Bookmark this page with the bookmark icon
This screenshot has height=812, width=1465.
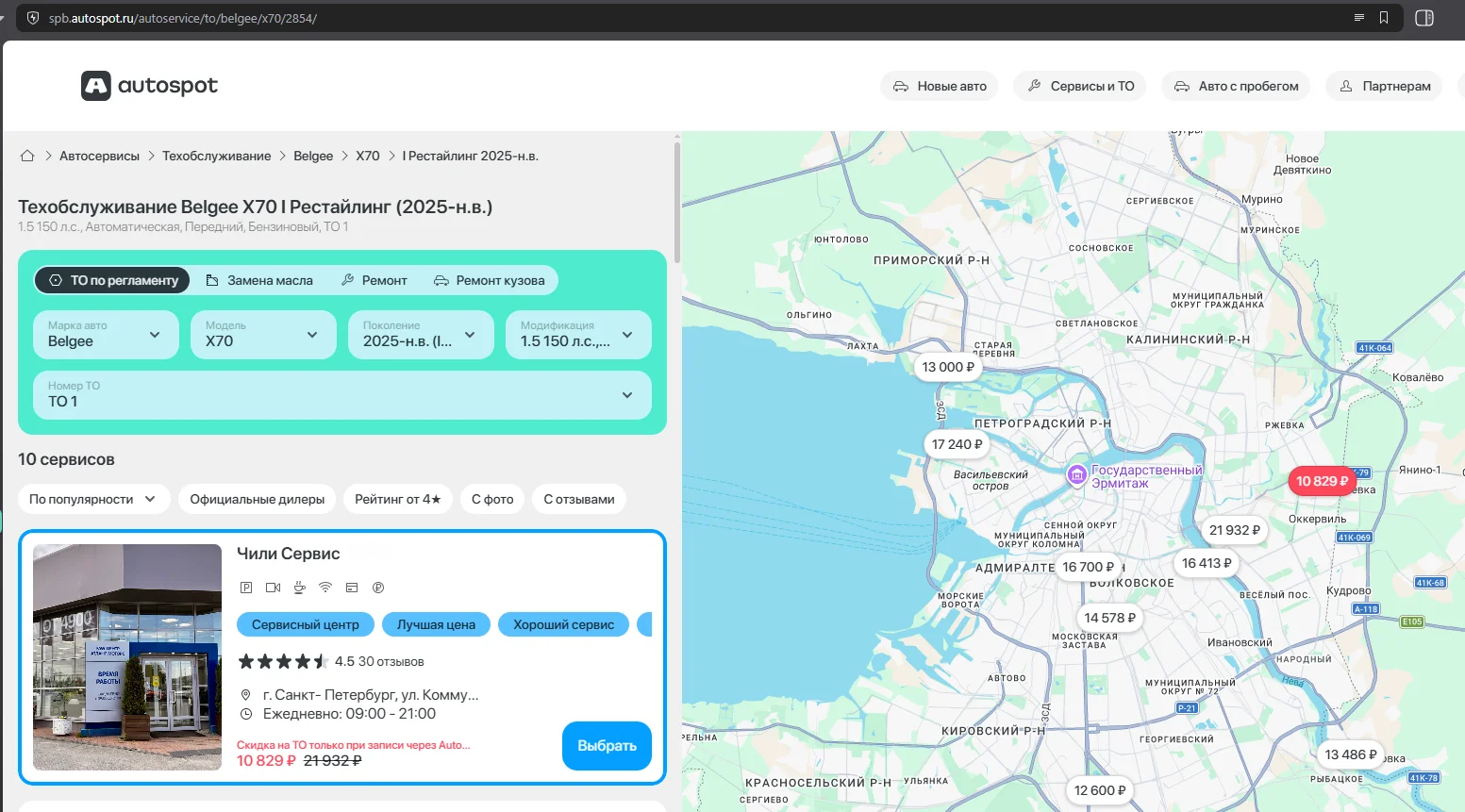[x=1384, y=18]
